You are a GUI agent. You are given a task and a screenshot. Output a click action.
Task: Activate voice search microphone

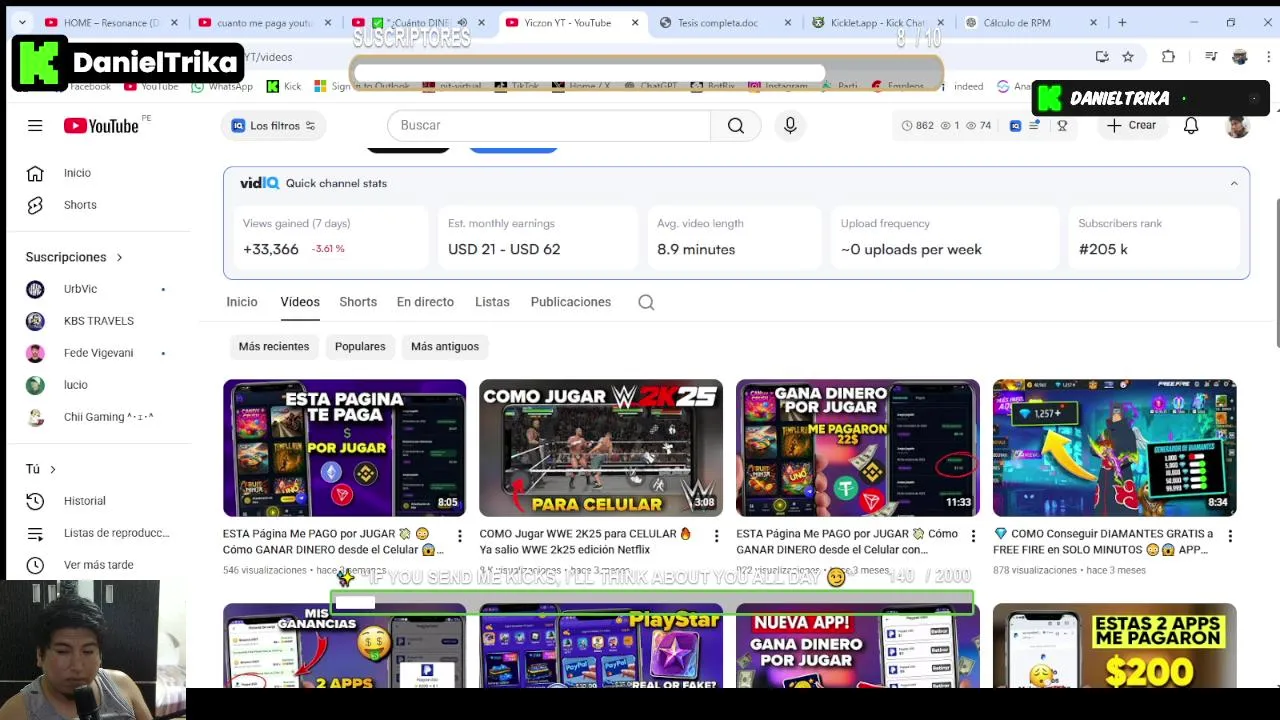790,126
